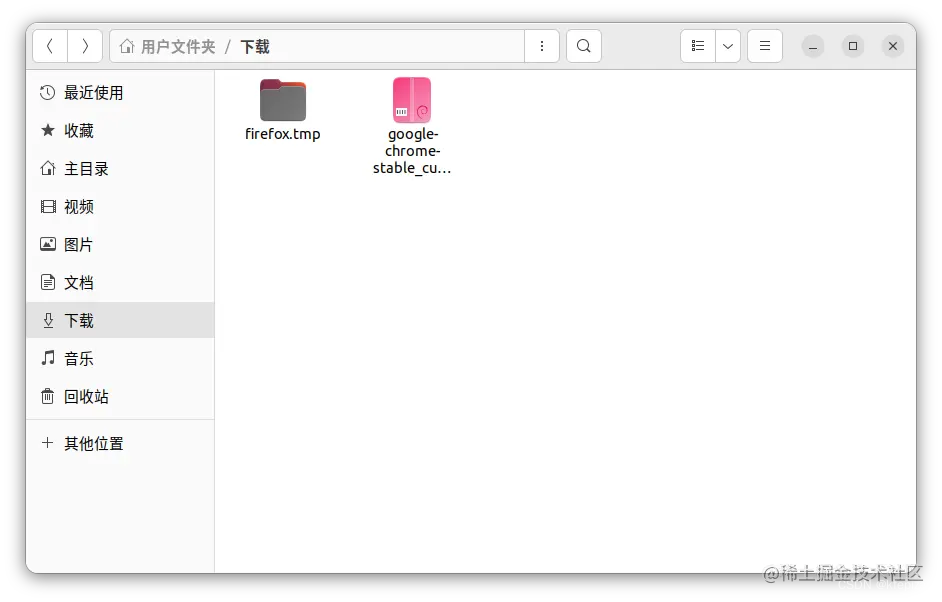Open the hamburger main menu
The height and width of the screenshot is (602, 942).
coord(765,46)
